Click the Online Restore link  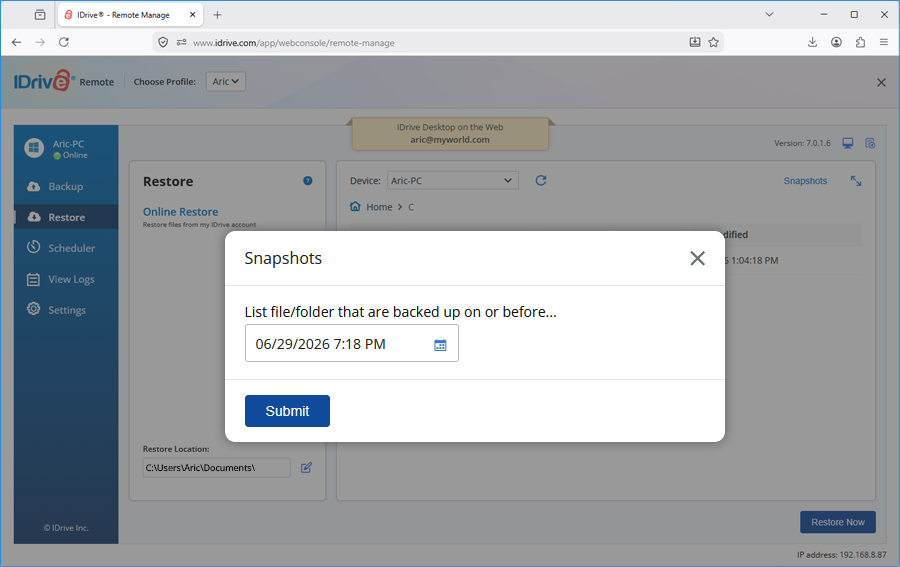[x=180, y=212]
